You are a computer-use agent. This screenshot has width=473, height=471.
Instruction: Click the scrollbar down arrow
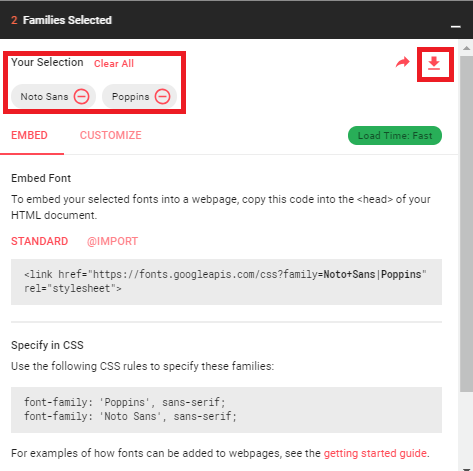point(466,469)
